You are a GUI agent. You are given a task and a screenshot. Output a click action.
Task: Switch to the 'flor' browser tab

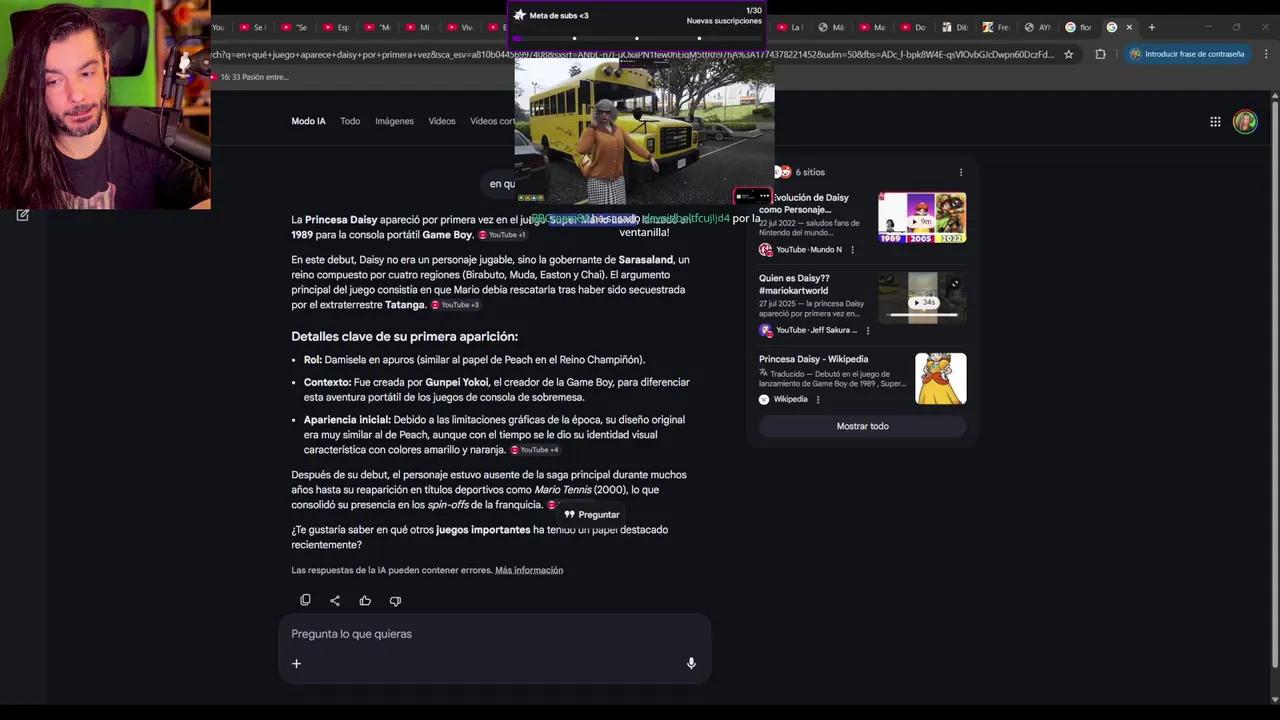[x=1079, y=27]
